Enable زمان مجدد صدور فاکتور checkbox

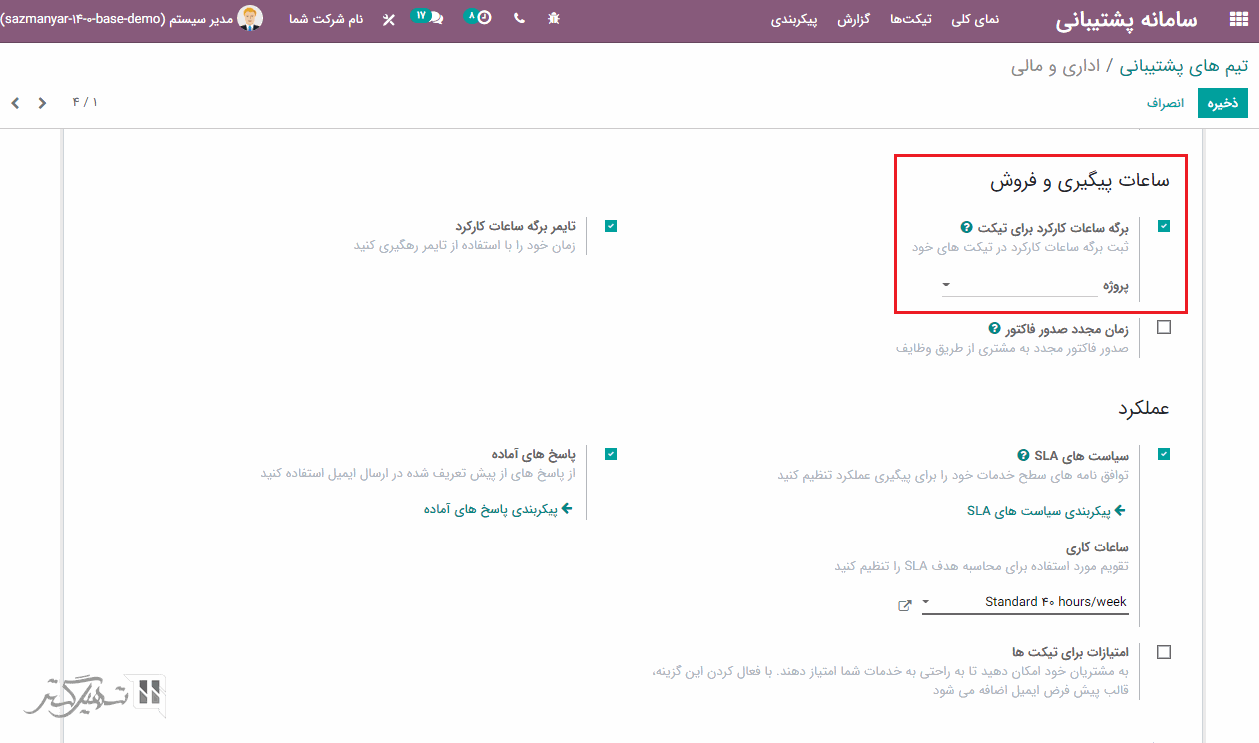click(x=1163, y=328)
